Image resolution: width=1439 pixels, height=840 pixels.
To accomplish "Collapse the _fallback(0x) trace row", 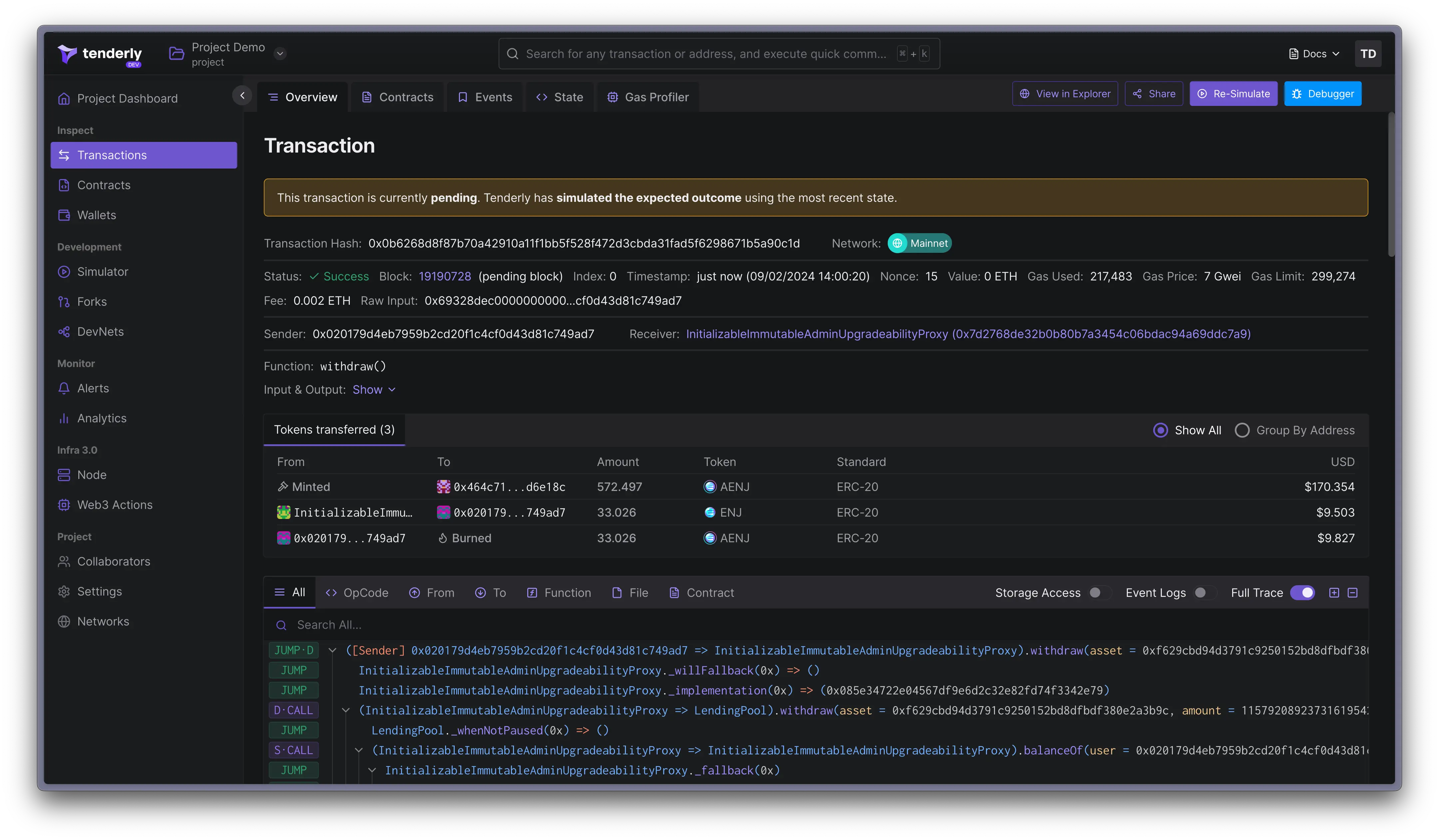I will point(372,770).
